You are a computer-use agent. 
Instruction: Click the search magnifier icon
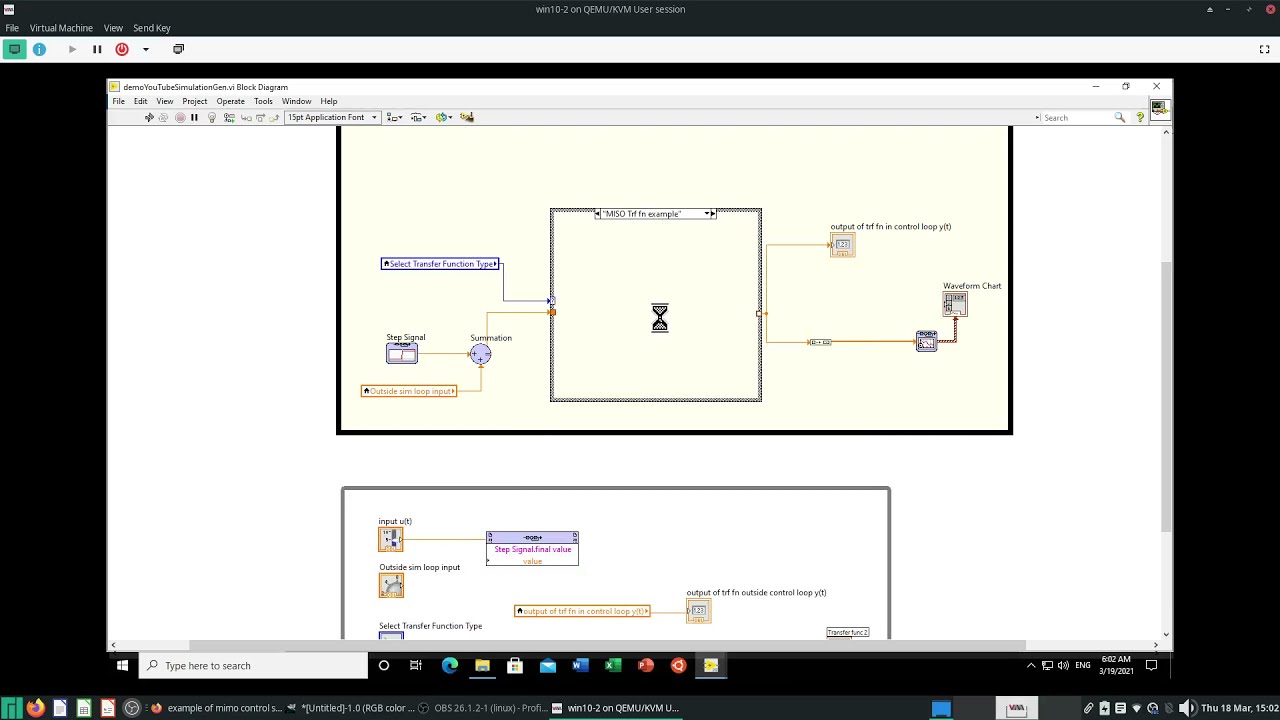[1120, 117]
